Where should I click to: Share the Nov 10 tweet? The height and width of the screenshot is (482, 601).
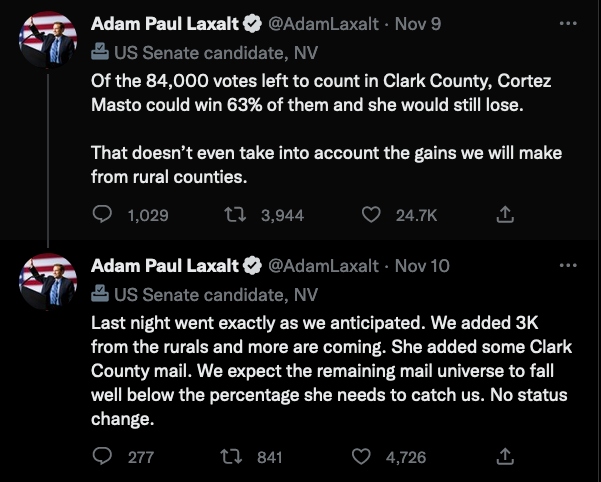pyautogui.click(x=506, y=457)
